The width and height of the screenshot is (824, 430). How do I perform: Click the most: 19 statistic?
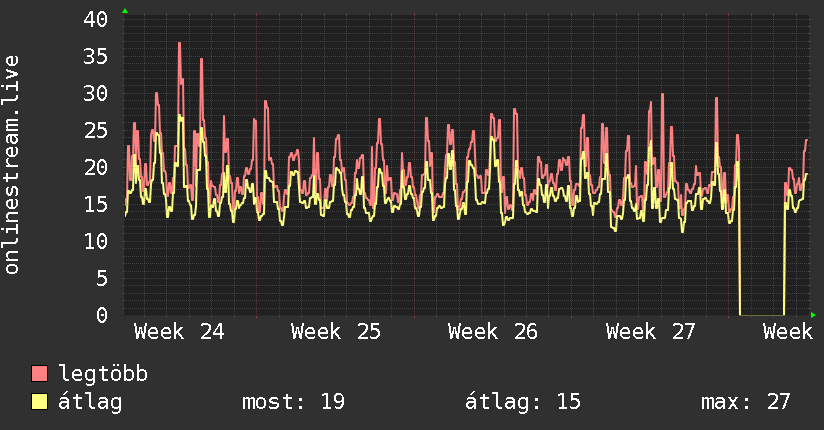(293, 402)
